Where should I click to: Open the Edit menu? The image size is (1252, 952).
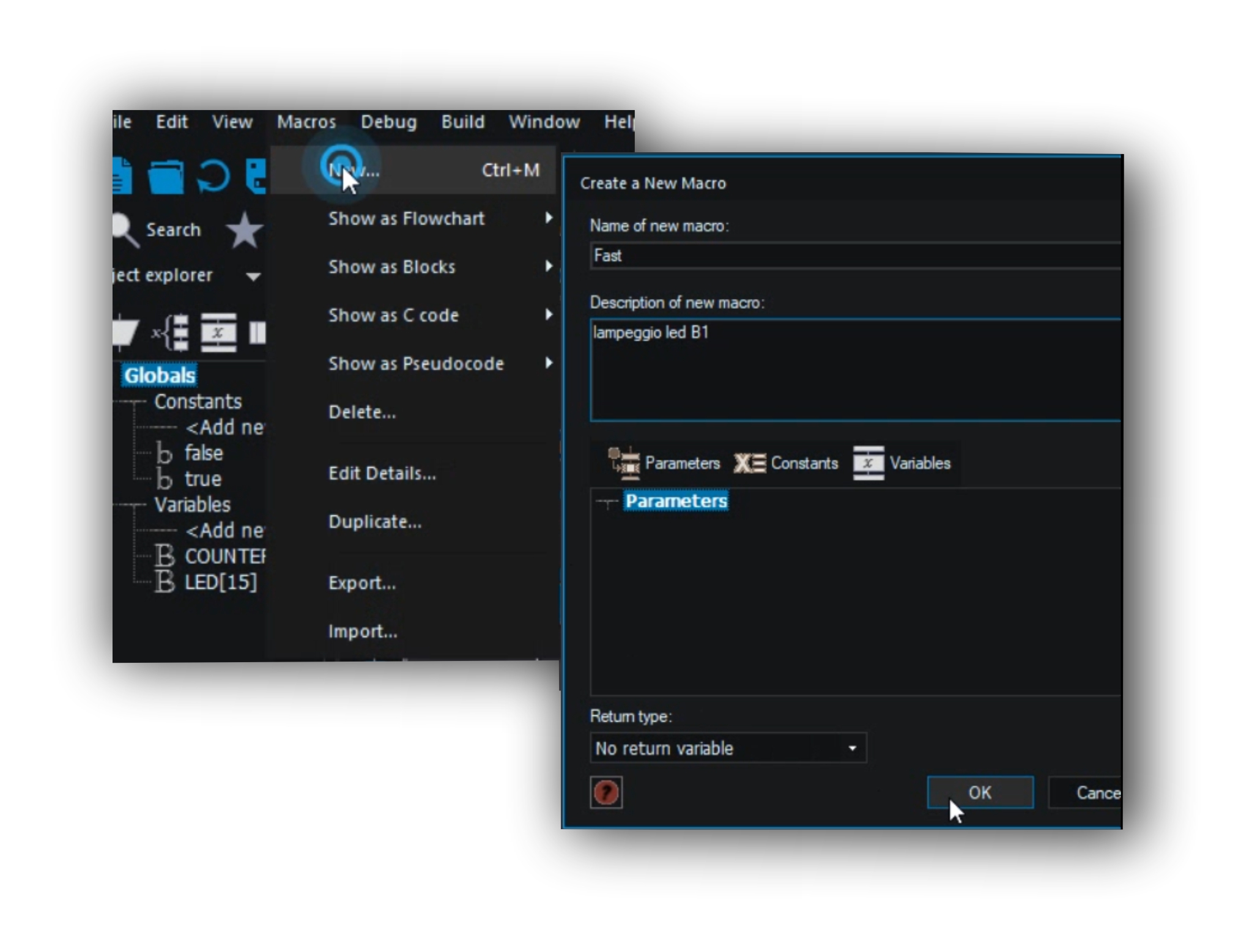click(171, 122)
